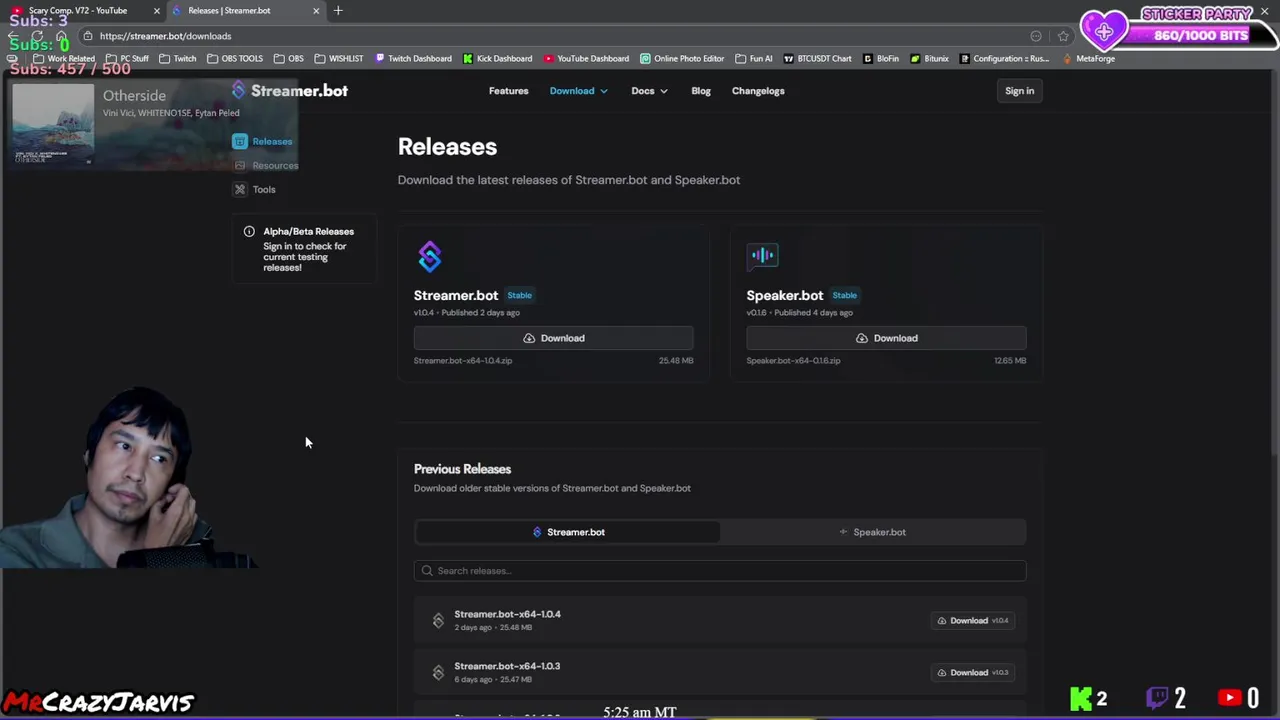Open the Kick Dashboard bookmark
This screenshot has height=720, width=1280.
497,59
